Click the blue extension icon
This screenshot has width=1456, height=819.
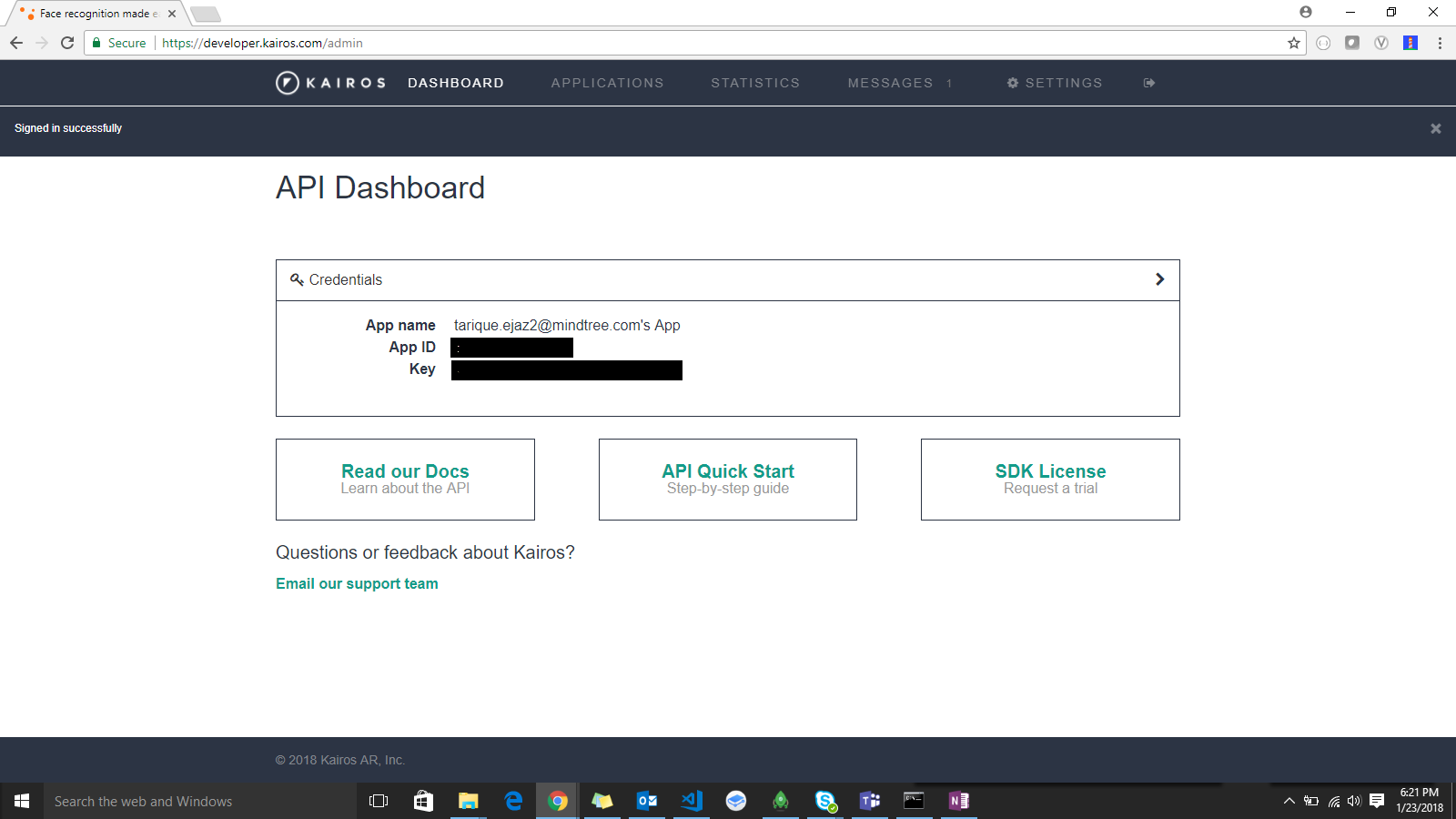1410,43
